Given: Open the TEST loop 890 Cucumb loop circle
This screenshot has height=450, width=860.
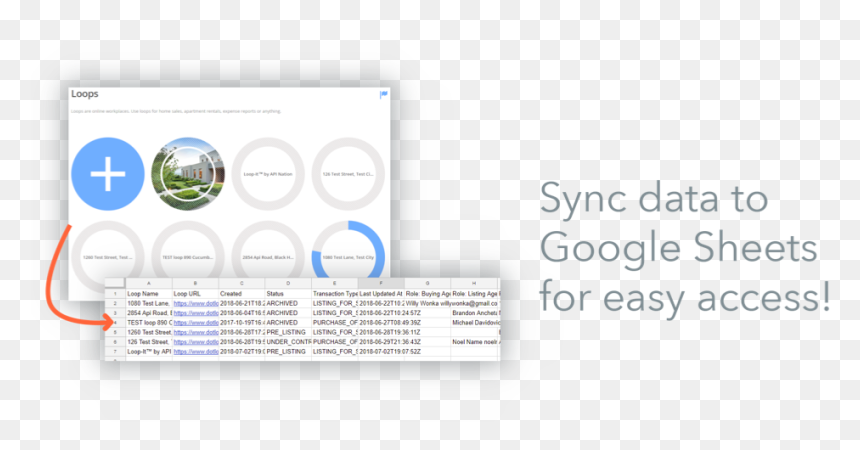Looking at the screenshot, I should 188,250.
